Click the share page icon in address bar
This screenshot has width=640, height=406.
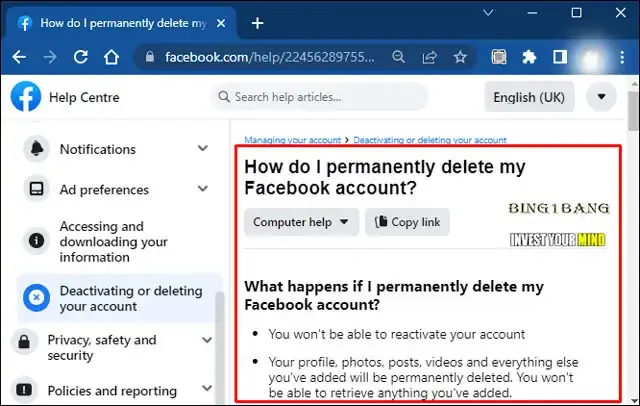click(429, 57)
